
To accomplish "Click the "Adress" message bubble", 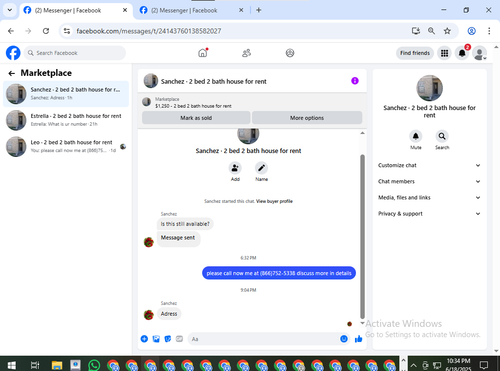I will pos(169,314).
